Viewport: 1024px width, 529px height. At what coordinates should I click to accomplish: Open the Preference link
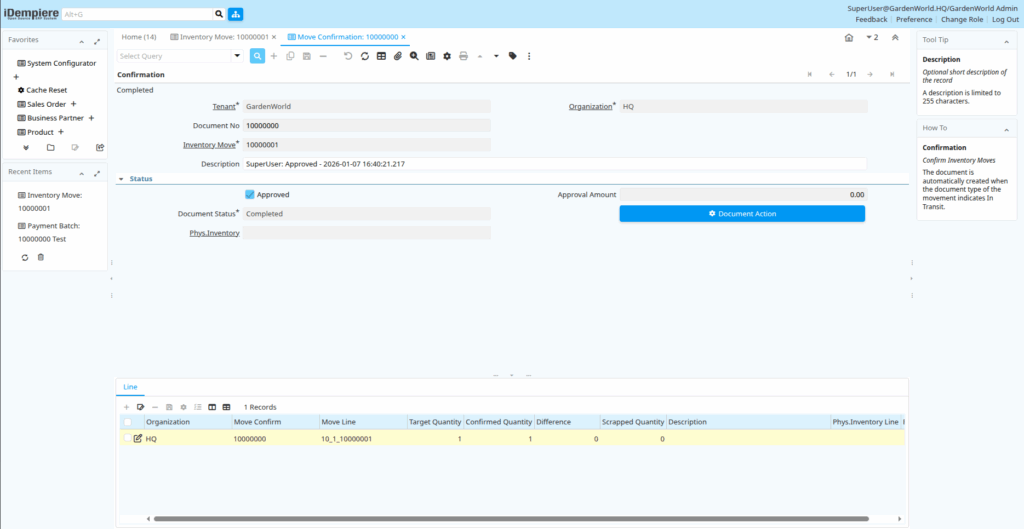coord(914,20)
